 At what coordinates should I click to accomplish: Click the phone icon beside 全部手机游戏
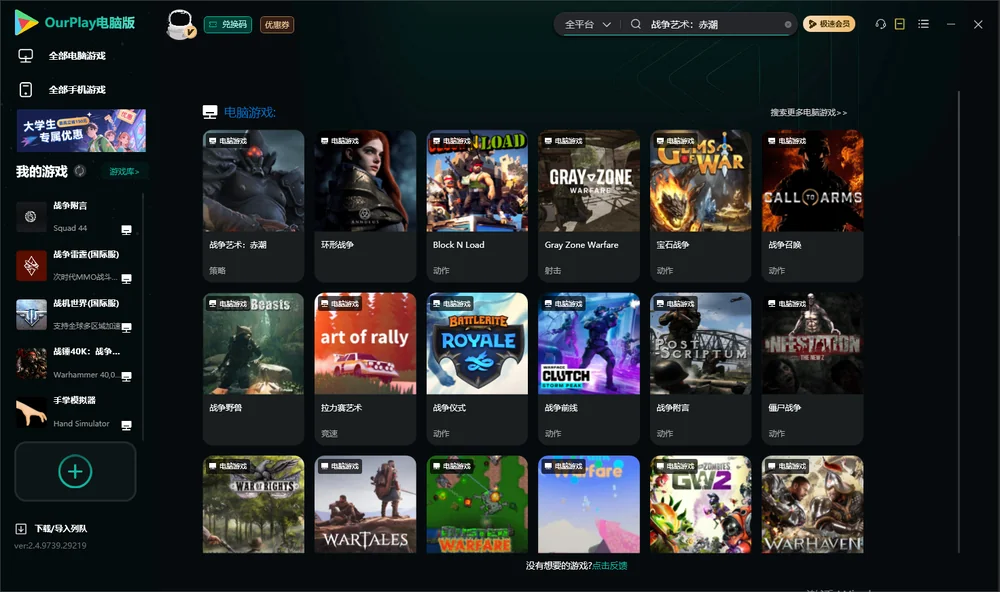point(26,89)
